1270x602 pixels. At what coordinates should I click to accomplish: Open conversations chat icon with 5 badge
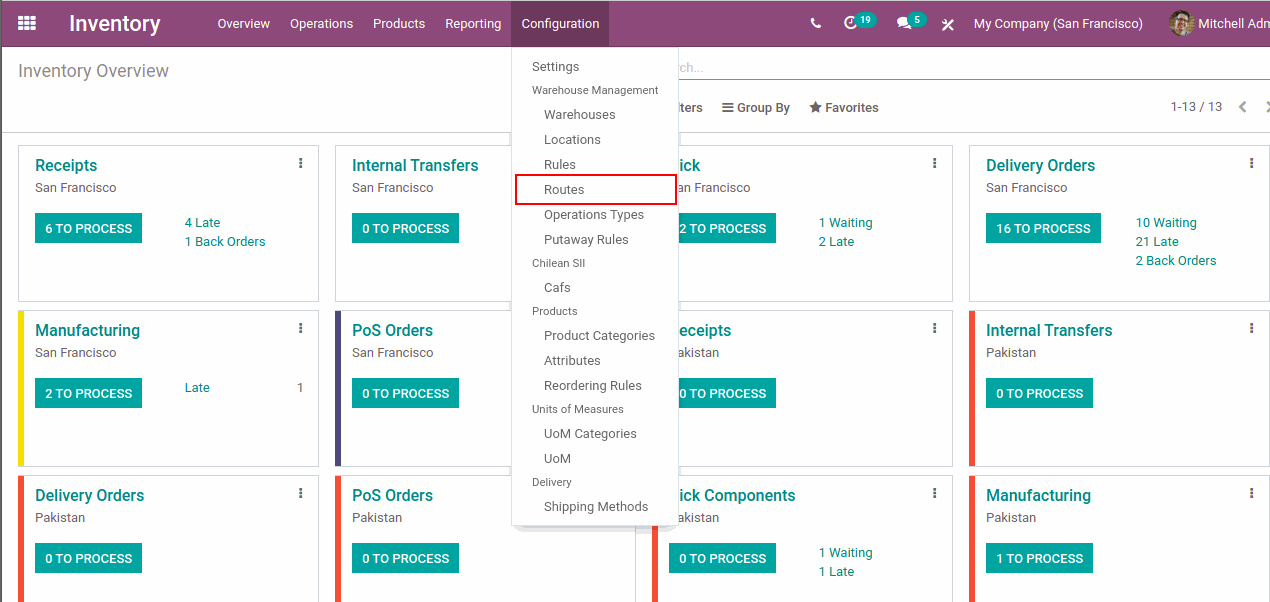904,24
